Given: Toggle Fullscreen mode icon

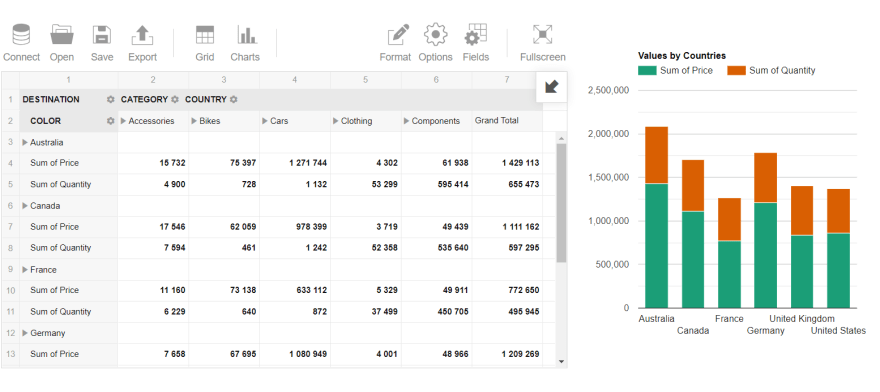Looking at the screenshot, I should [x=542, y=35].
